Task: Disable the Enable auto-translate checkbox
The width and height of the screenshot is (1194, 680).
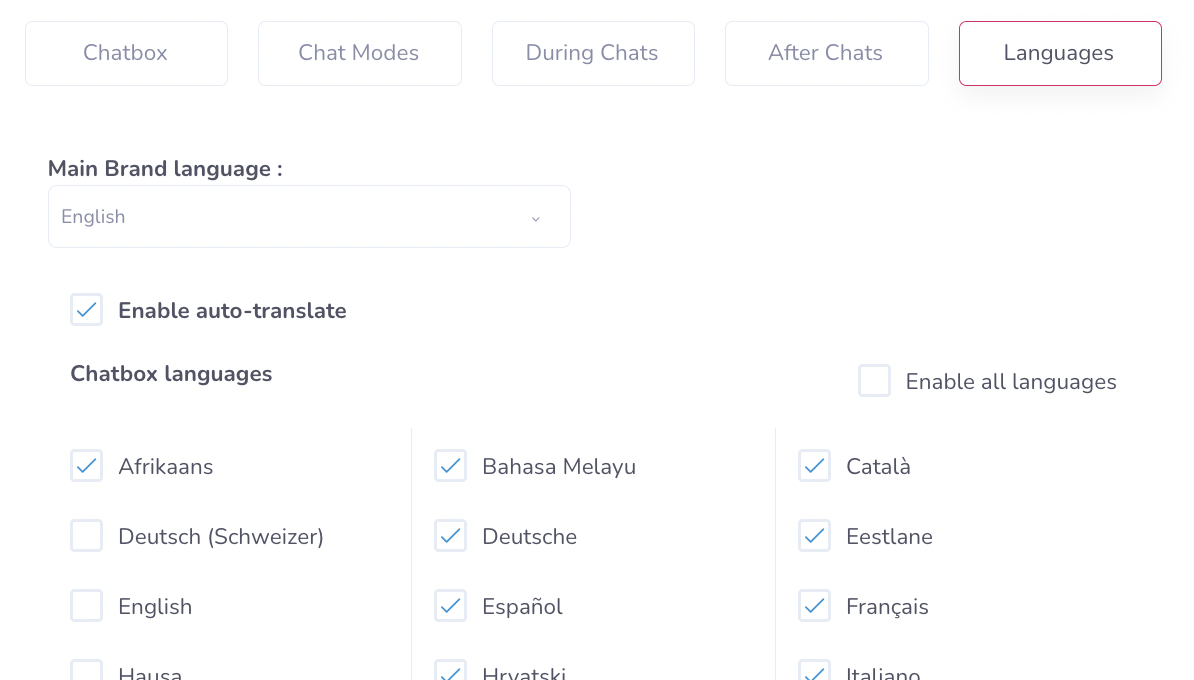Action: tap(87, 310)
